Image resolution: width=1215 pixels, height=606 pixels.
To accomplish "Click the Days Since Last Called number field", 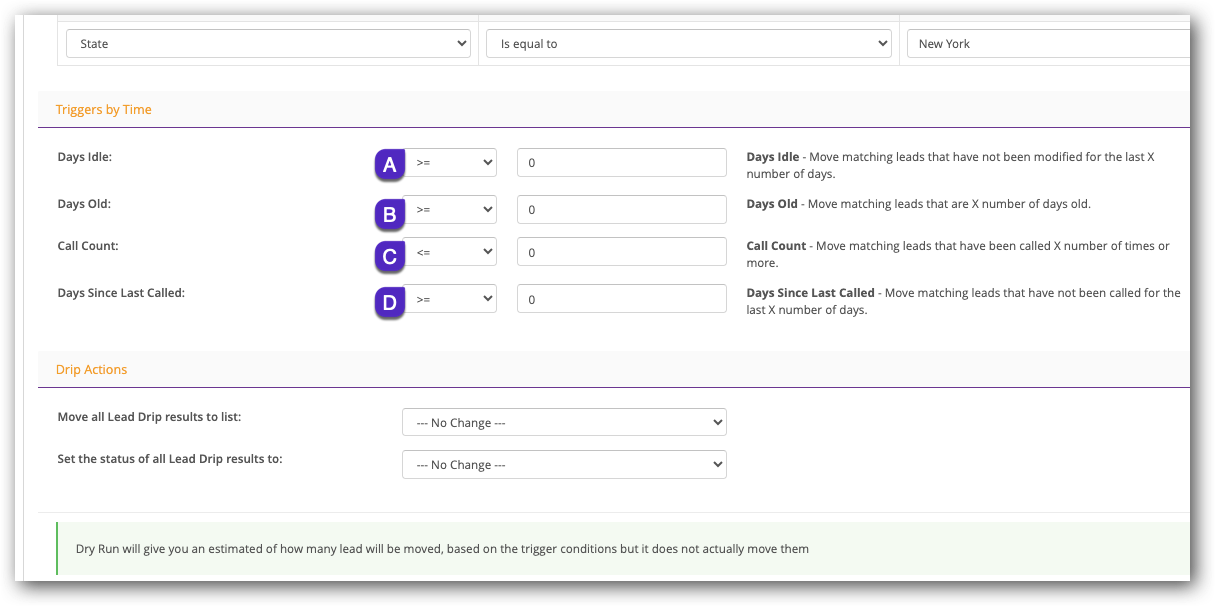I will pyautogui.click(x=621, y=299).
